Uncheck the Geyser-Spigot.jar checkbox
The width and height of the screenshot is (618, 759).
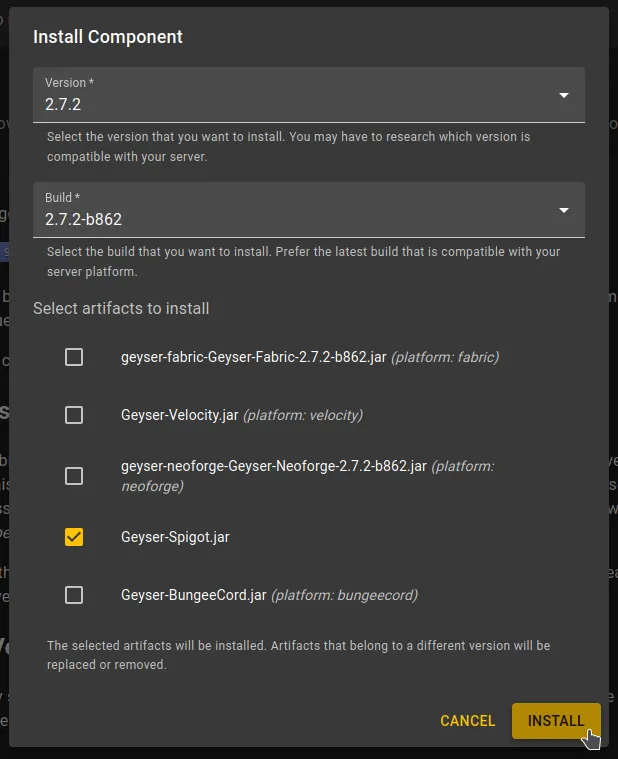74,537
